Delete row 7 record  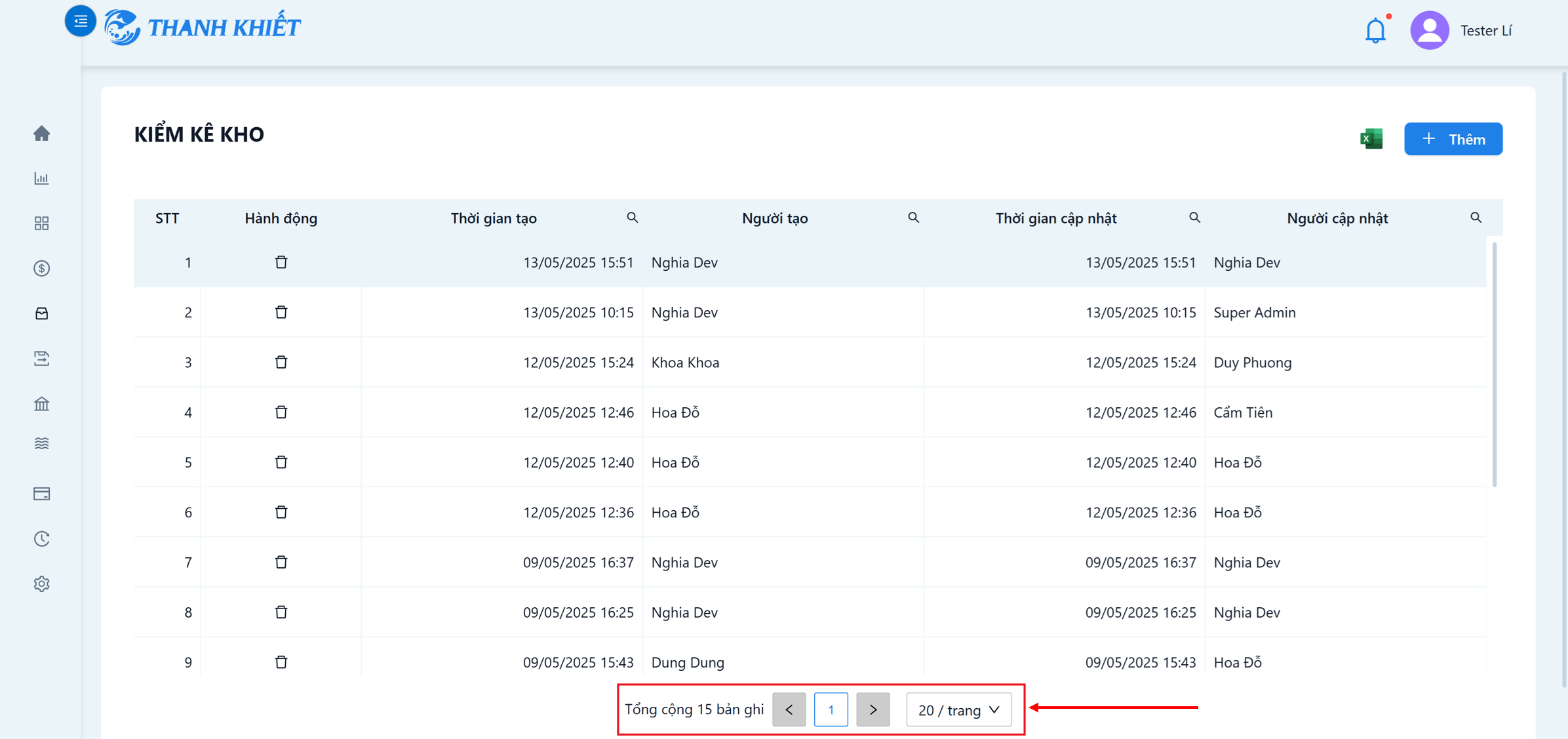click(281, 562)
